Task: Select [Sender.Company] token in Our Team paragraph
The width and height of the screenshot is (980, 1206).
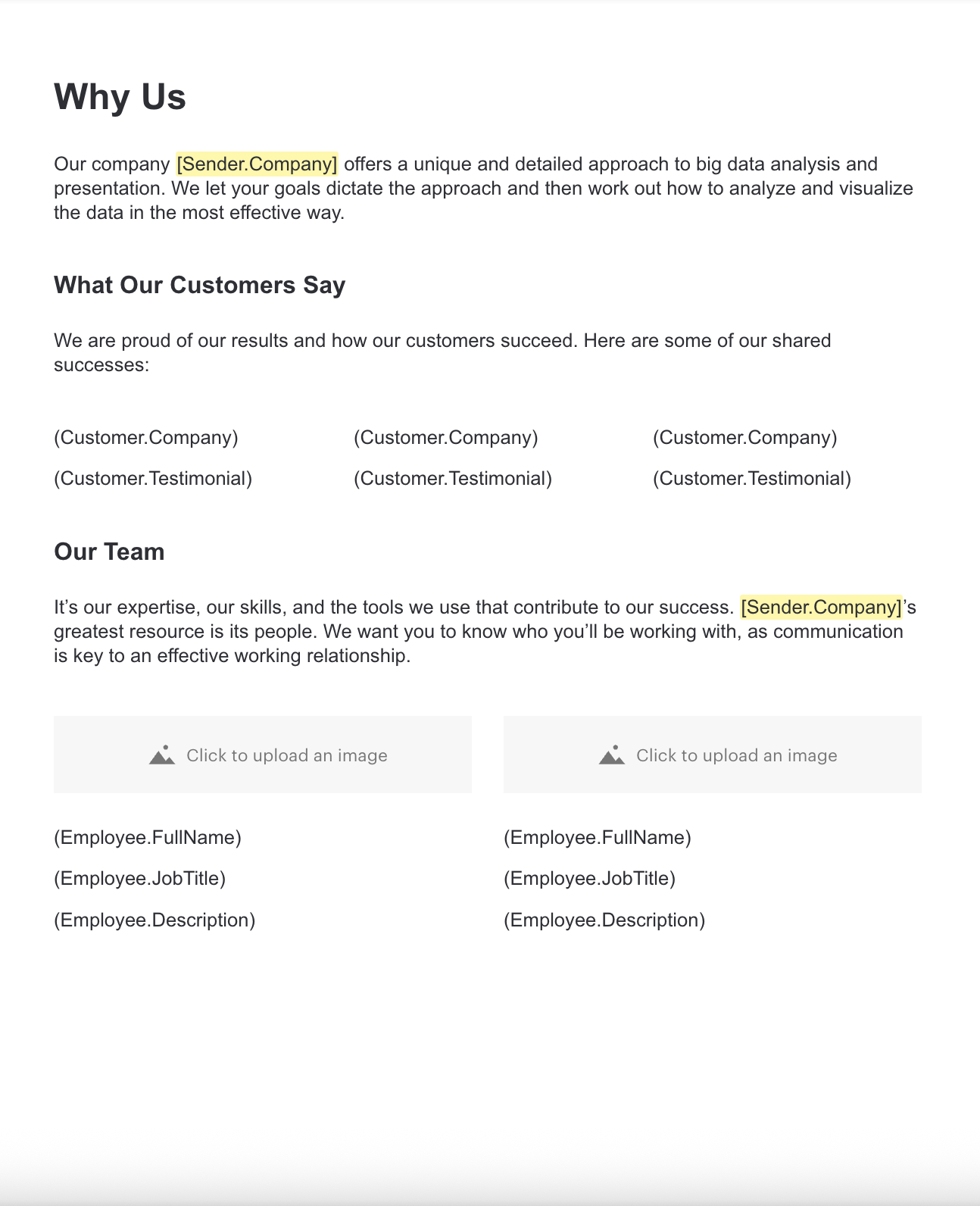Action: coord(821,608)
